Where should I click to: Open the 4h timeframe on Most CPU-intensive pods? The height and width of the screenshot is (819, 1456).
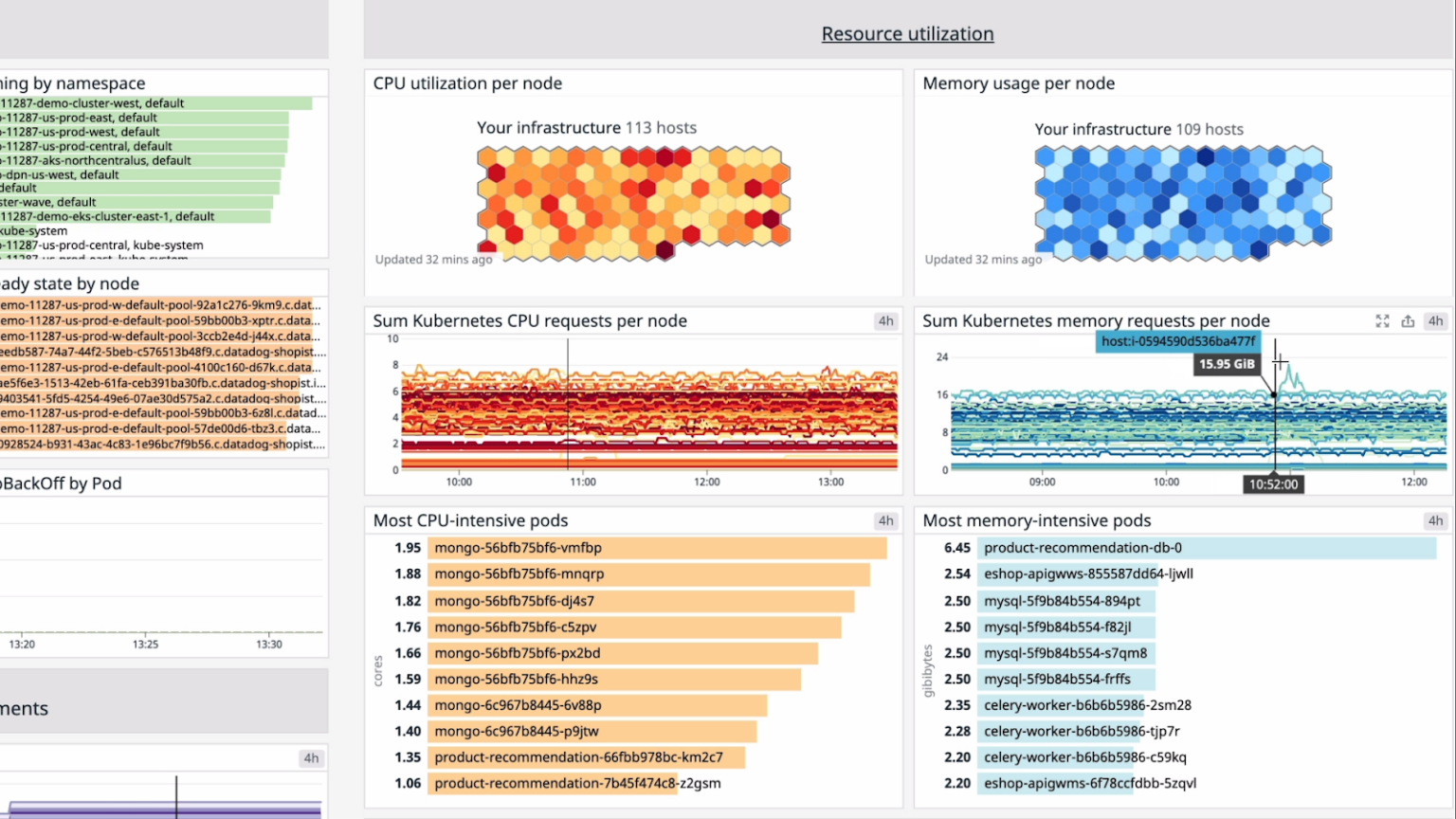(x=884, y=520)
